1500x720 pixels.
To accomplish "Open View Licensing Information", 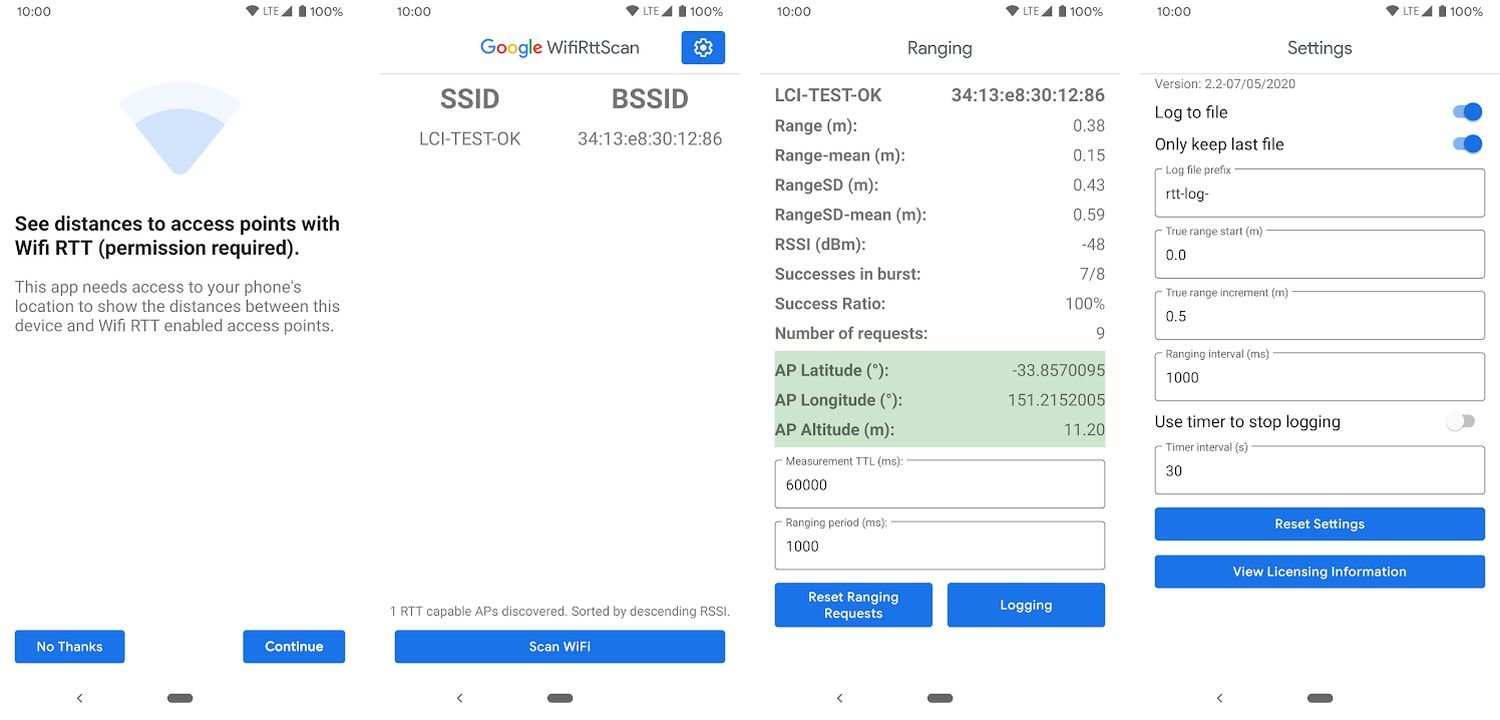I will 1319,572.
